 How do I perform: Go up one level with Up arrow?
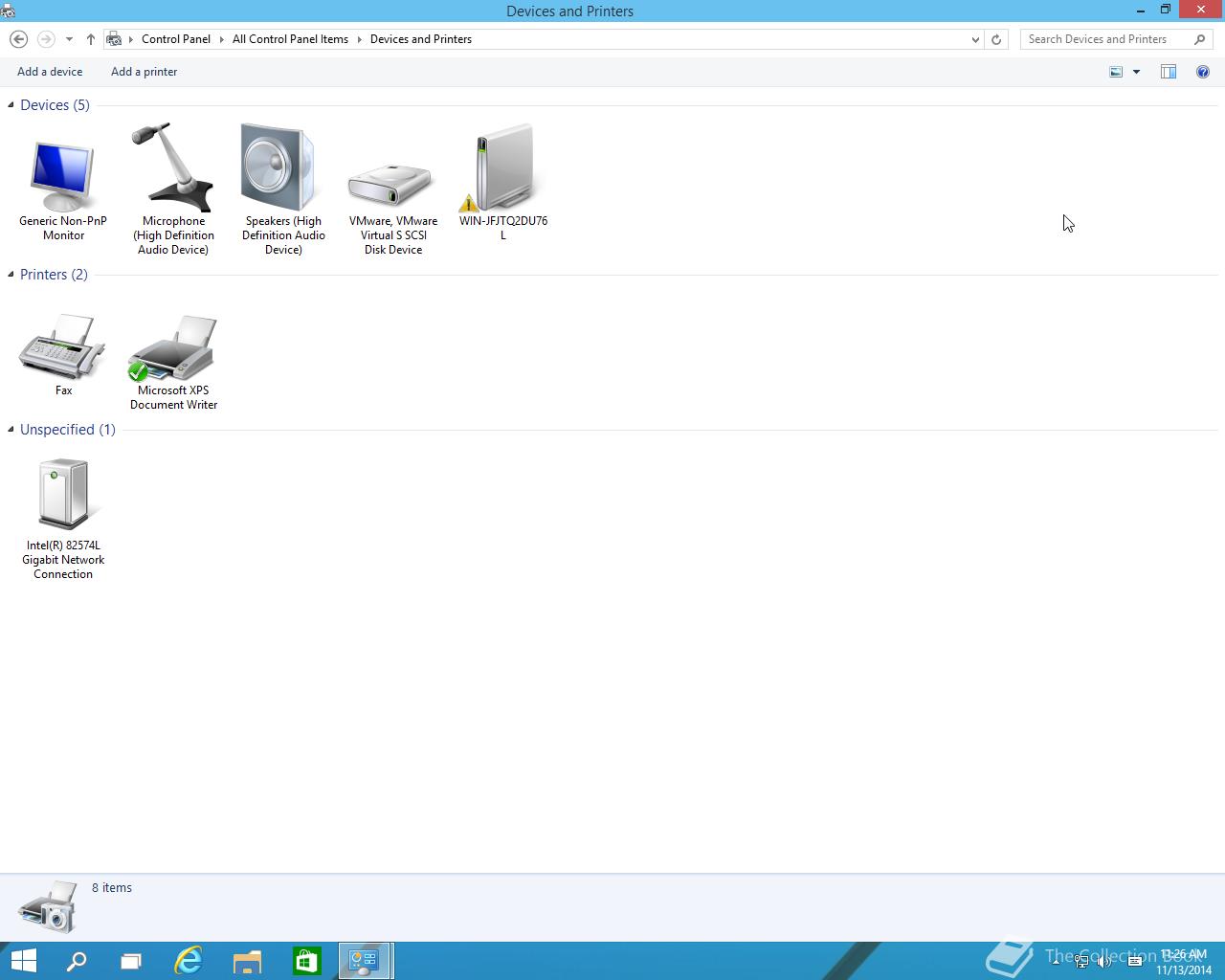[x=90, y=39]
